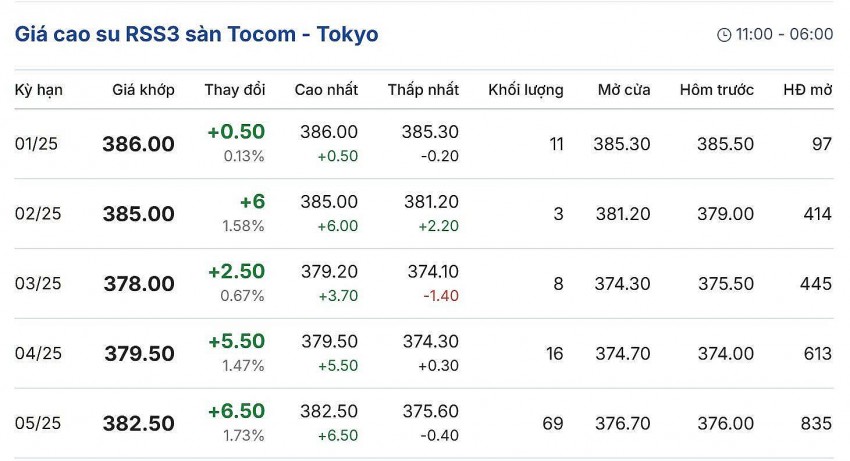Select the 05/25 contract term
This screenshot has width=850, height=461.
click(x=38, y=424)
